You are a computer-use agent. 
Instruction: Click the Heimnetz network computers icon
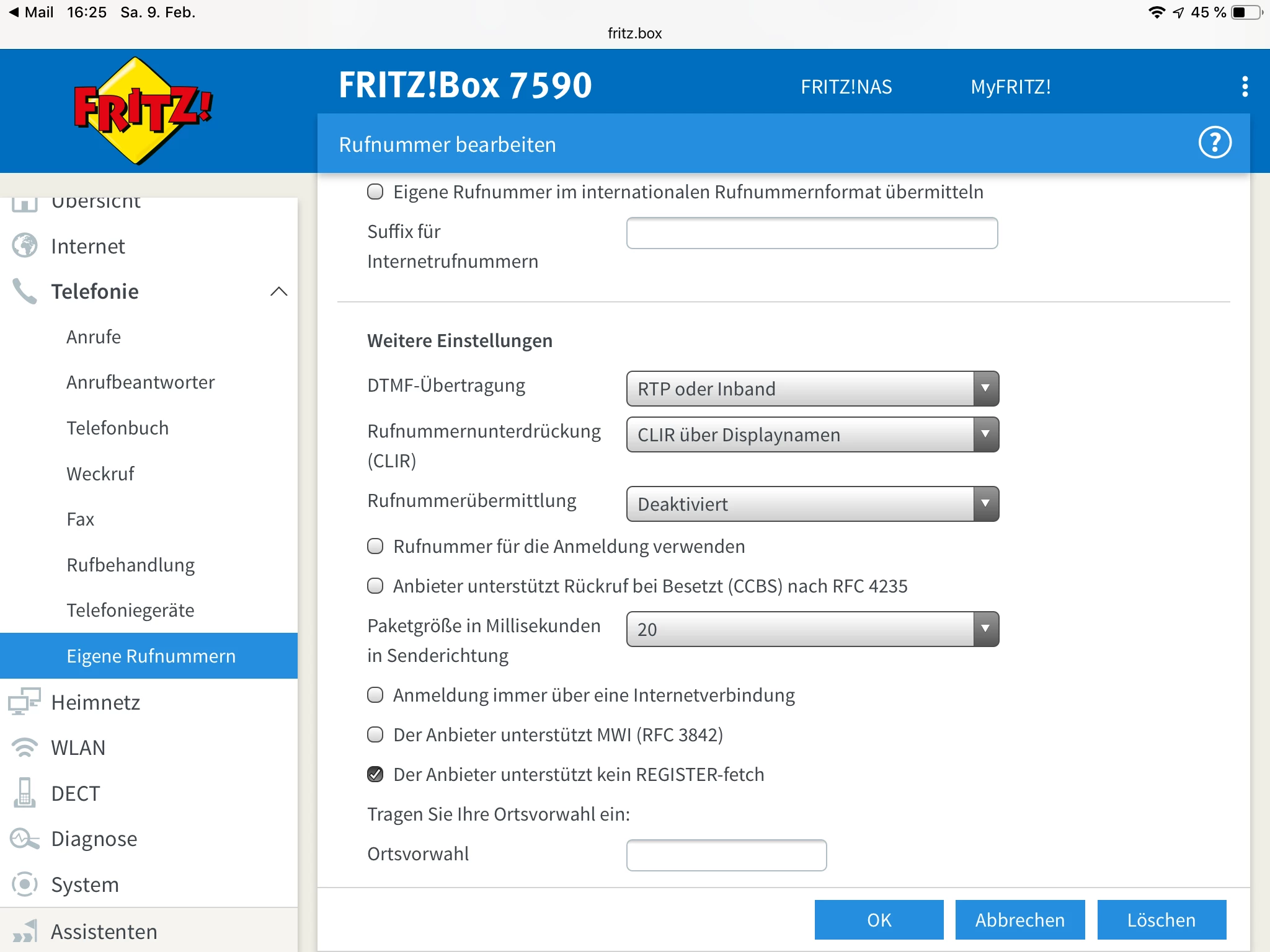pyautogui.click(x=24, y=702)
